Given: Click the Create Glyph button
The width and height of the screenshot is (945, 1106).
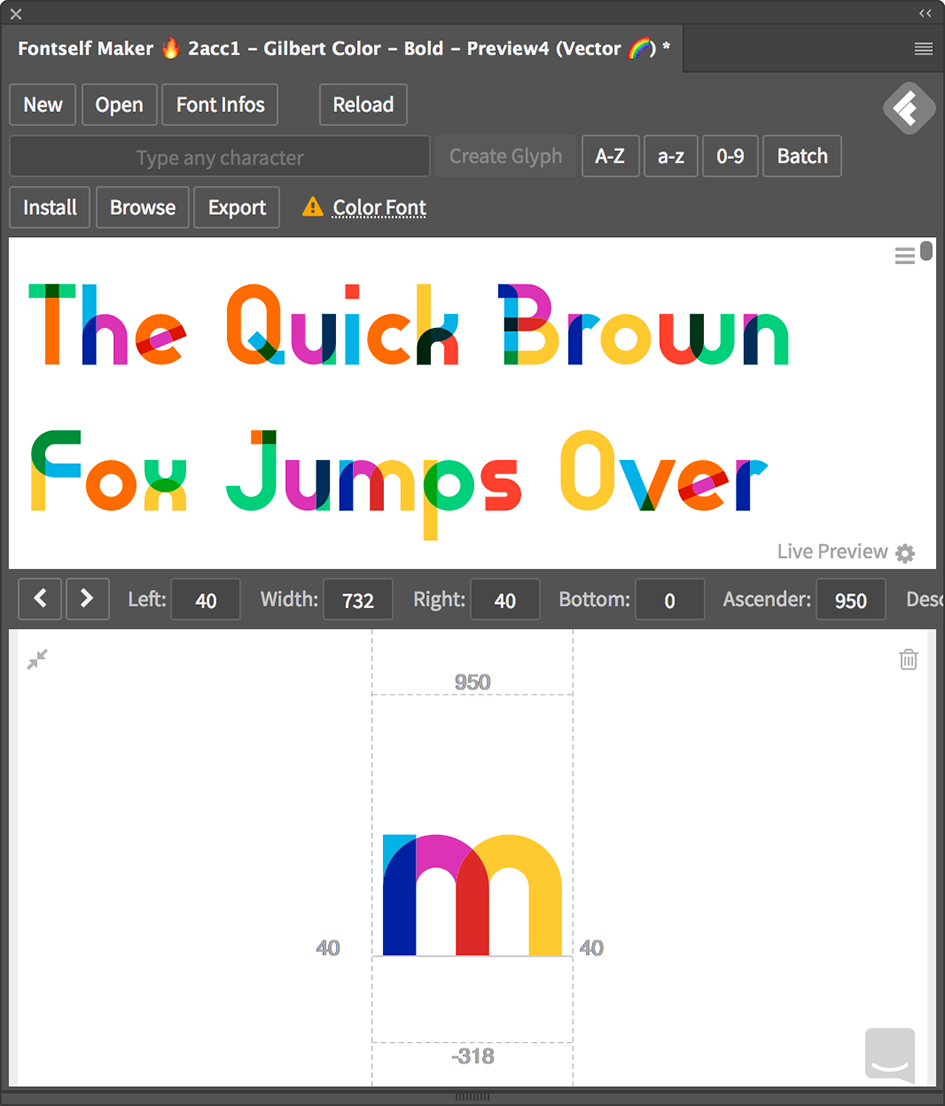Looking at the screenshot, I should coord(506,156).
